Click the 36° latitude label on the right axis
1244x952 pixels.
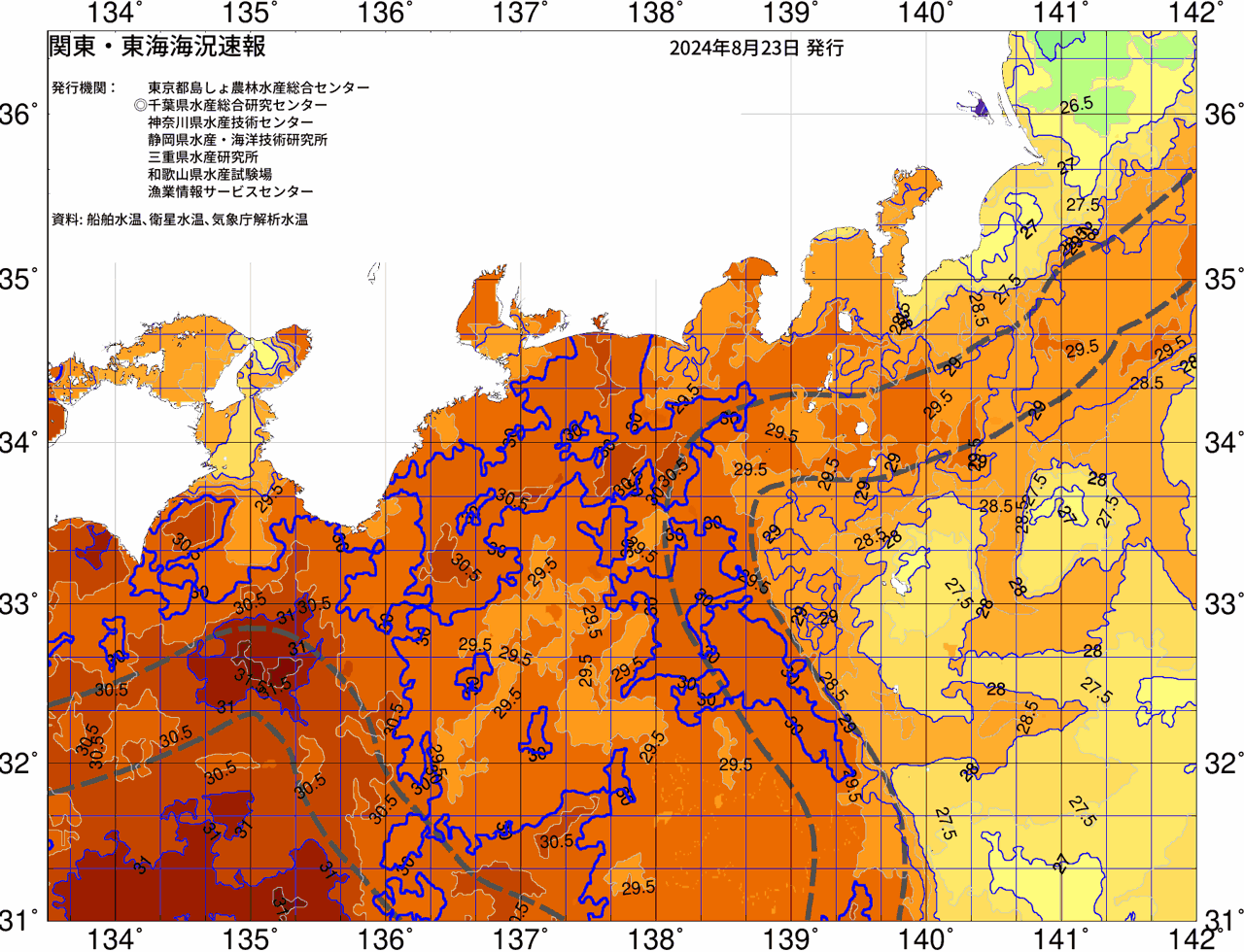point(1224,116)
